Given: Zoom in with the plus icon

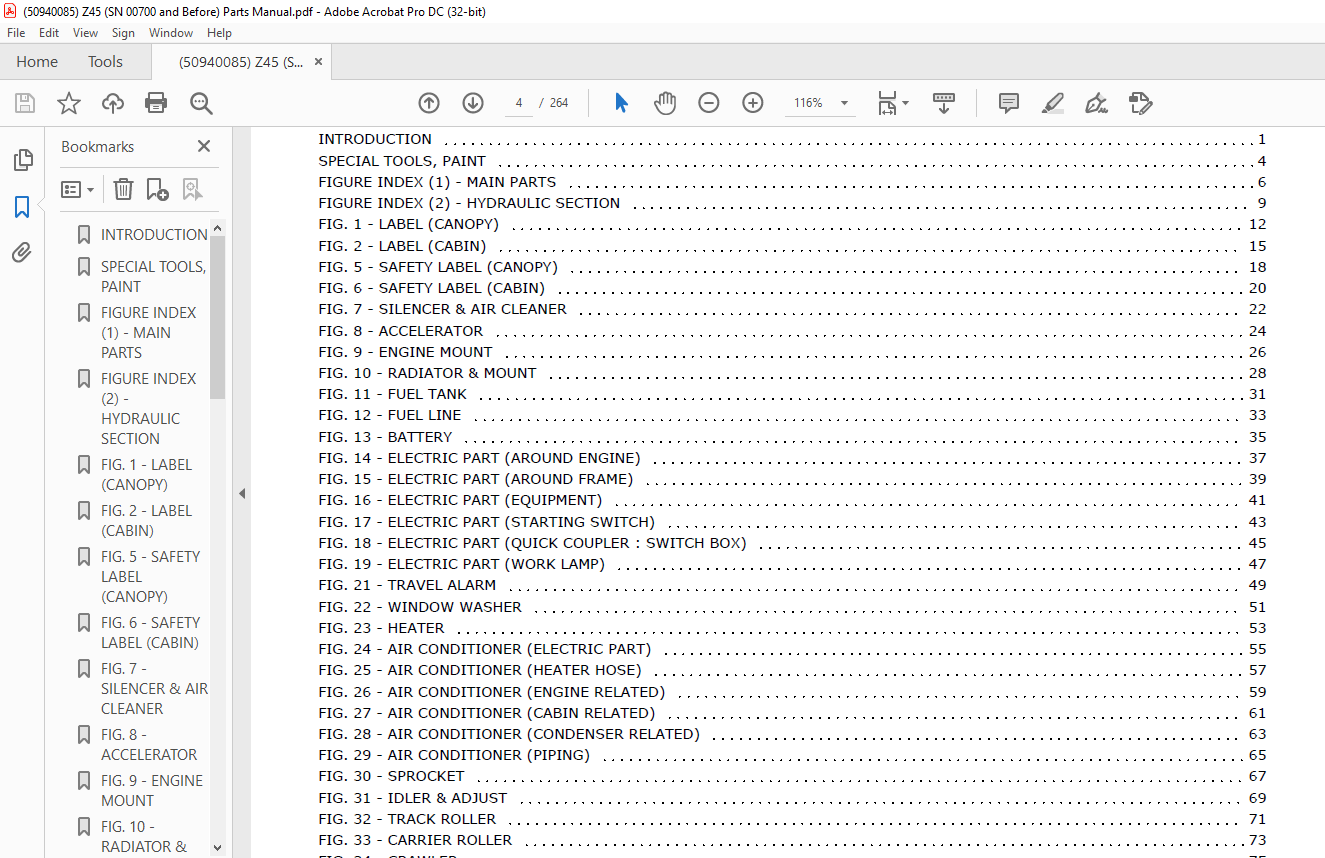Looking at the screenshot, I should [x=753, y=103].
